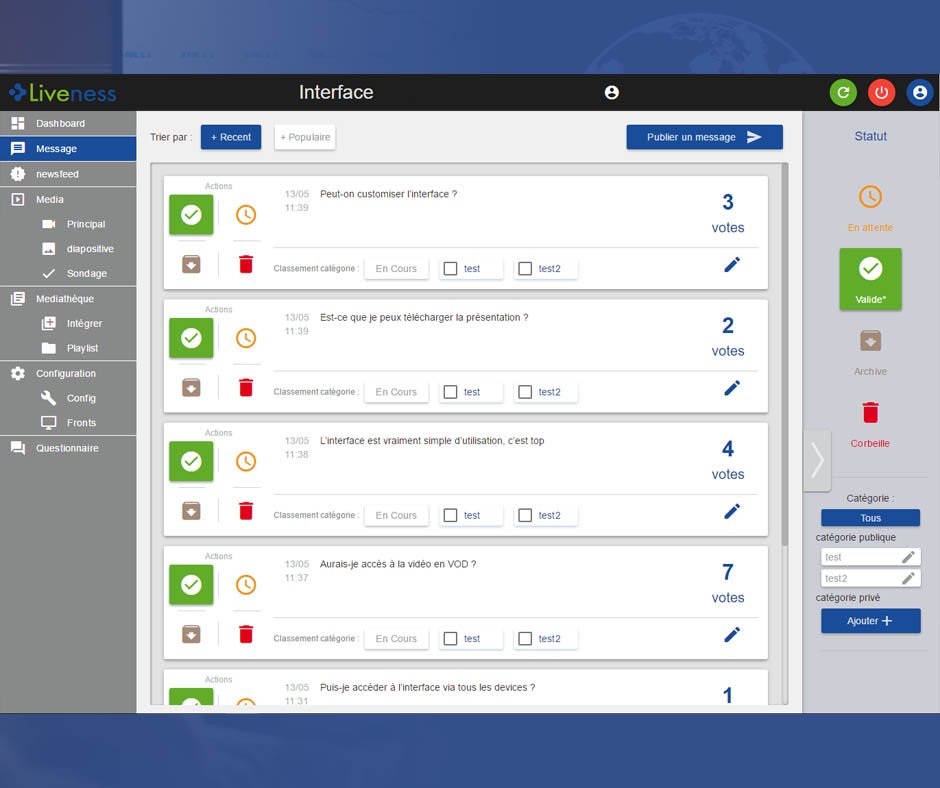This screenshot has width=940, height=788.
Task: Archive the message "L'interface est vraiment simple d'utilisation"
Action: point(191,510)
